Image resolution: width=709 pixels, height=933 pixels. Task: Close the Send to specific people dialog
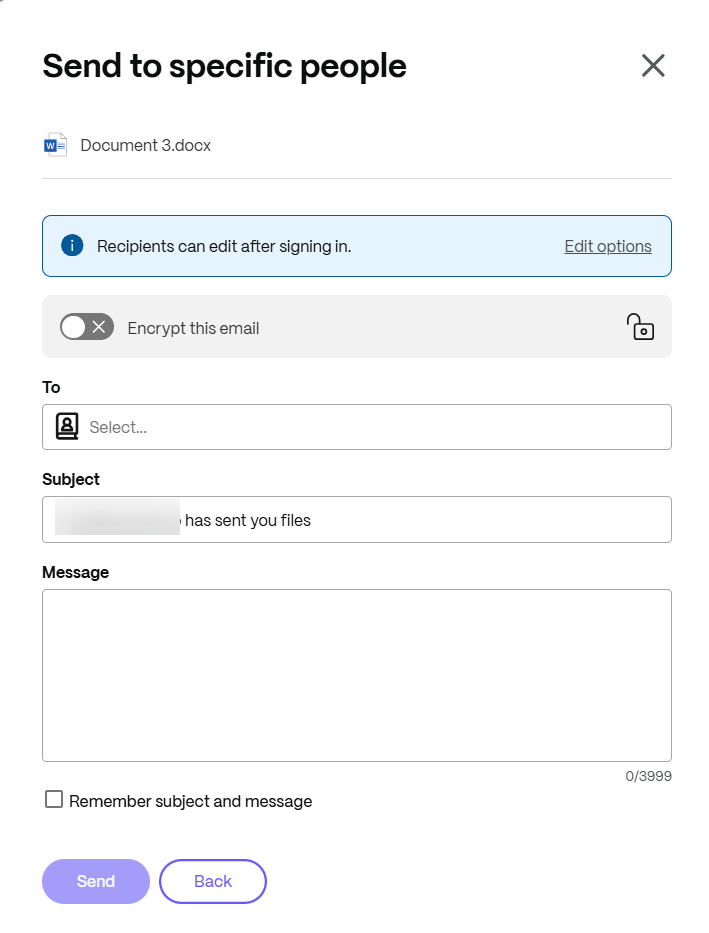pyautogui.click(x=653, y=66)
